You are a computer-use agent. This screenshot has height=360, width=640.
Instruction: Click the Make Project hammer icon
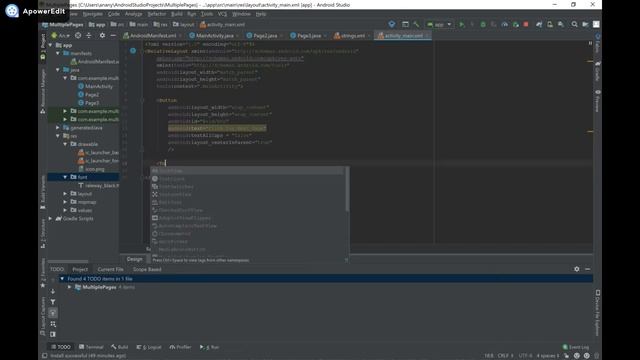tap(416, 24)
